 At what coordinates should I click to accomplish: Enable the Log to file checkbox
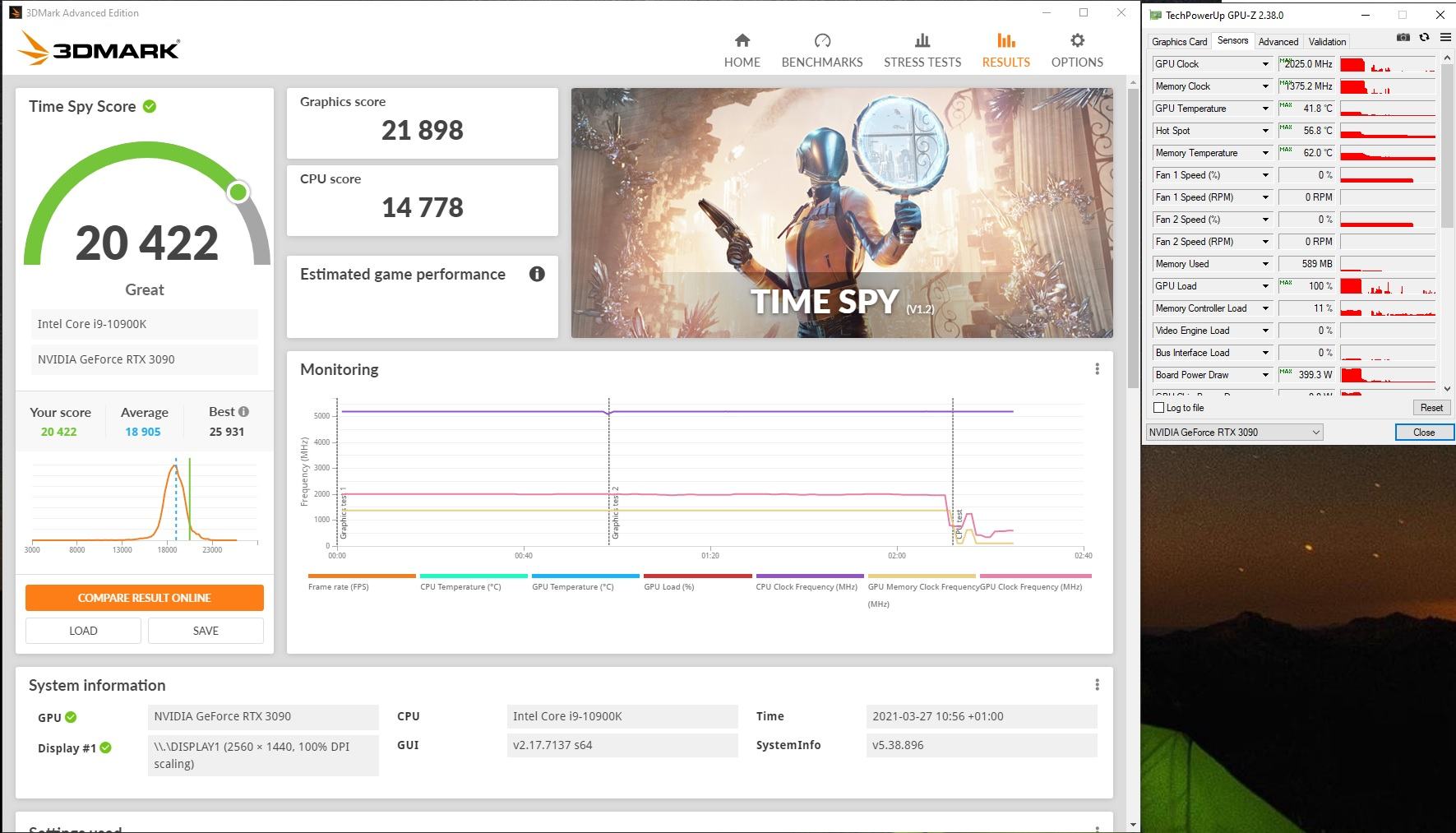1158,408
